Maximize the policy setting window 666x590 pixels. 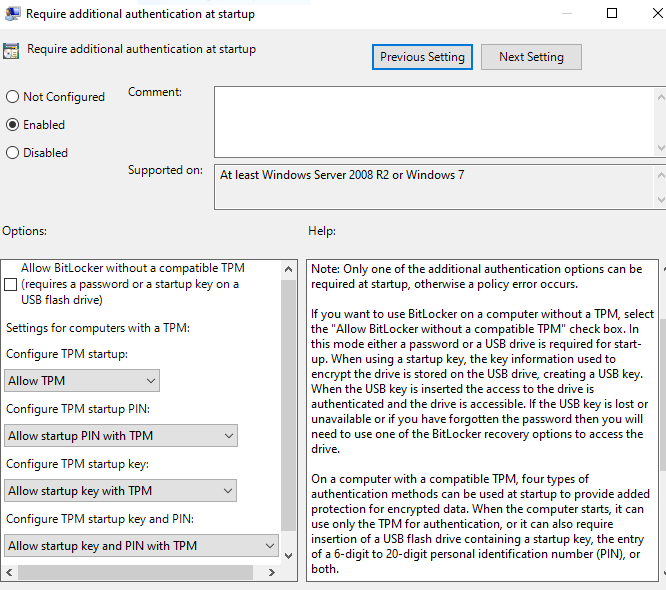pos(612,14)
